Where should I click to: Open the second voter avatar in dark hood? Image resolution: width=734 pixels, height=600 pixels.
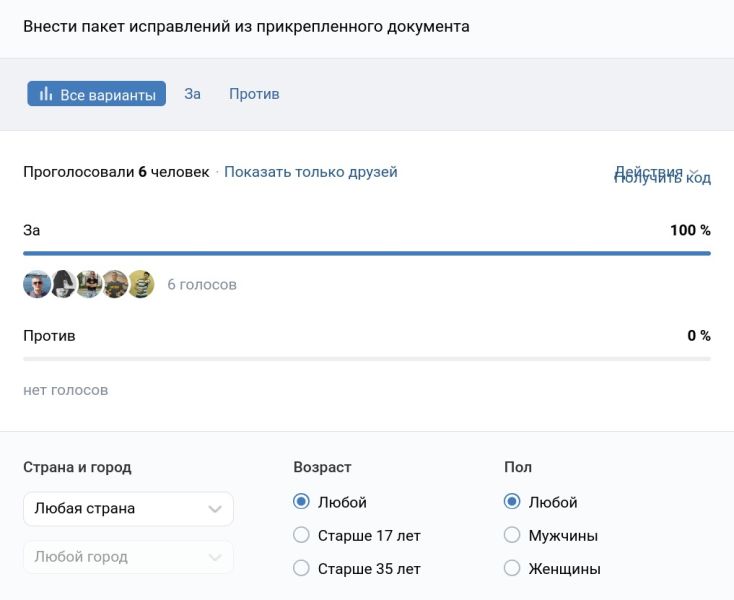(x=63, y=284)
